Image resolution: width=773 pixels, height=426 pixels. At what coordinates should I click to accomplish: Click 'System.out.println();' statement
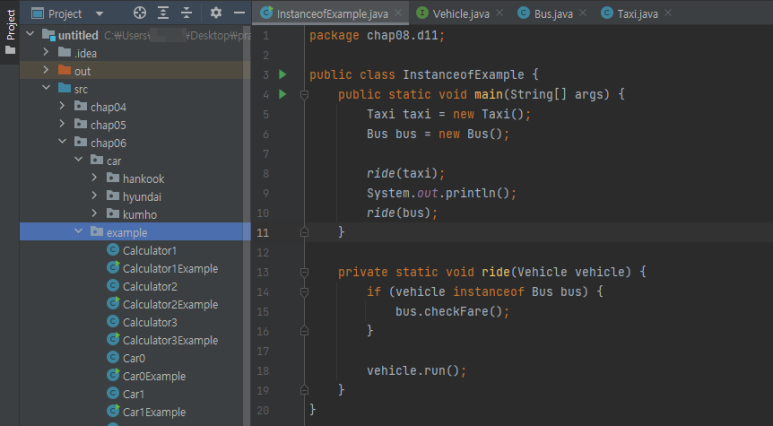(442, 193)
